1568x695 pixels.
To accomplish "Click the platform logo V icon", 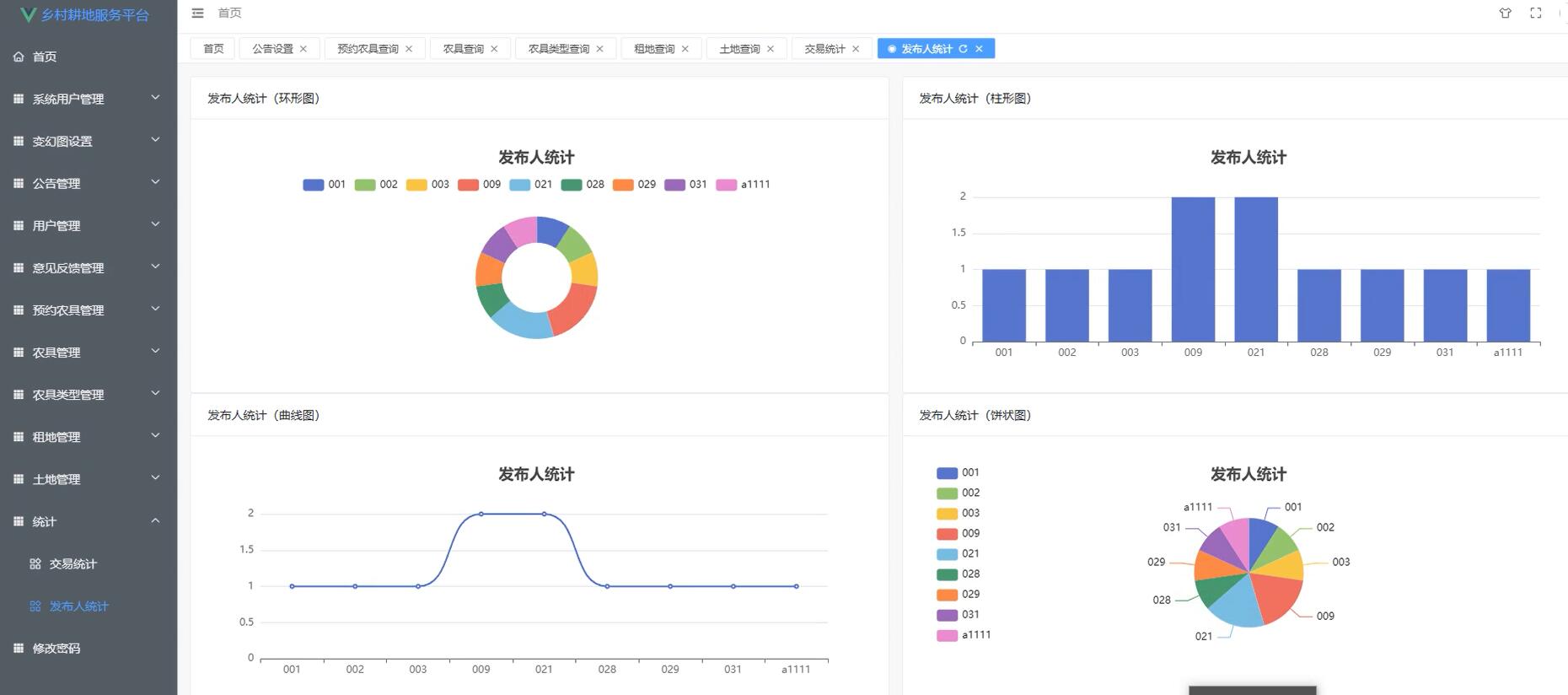I will pyautogui.click(x=28, y=14).
